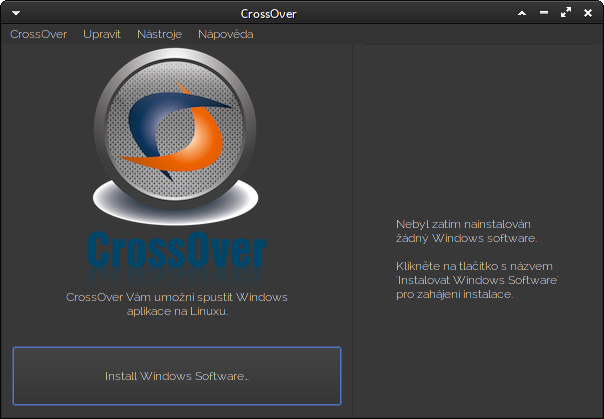Open the Nápověda menu
This screenshot has height=419, width=604.
[x=226, y=34]
